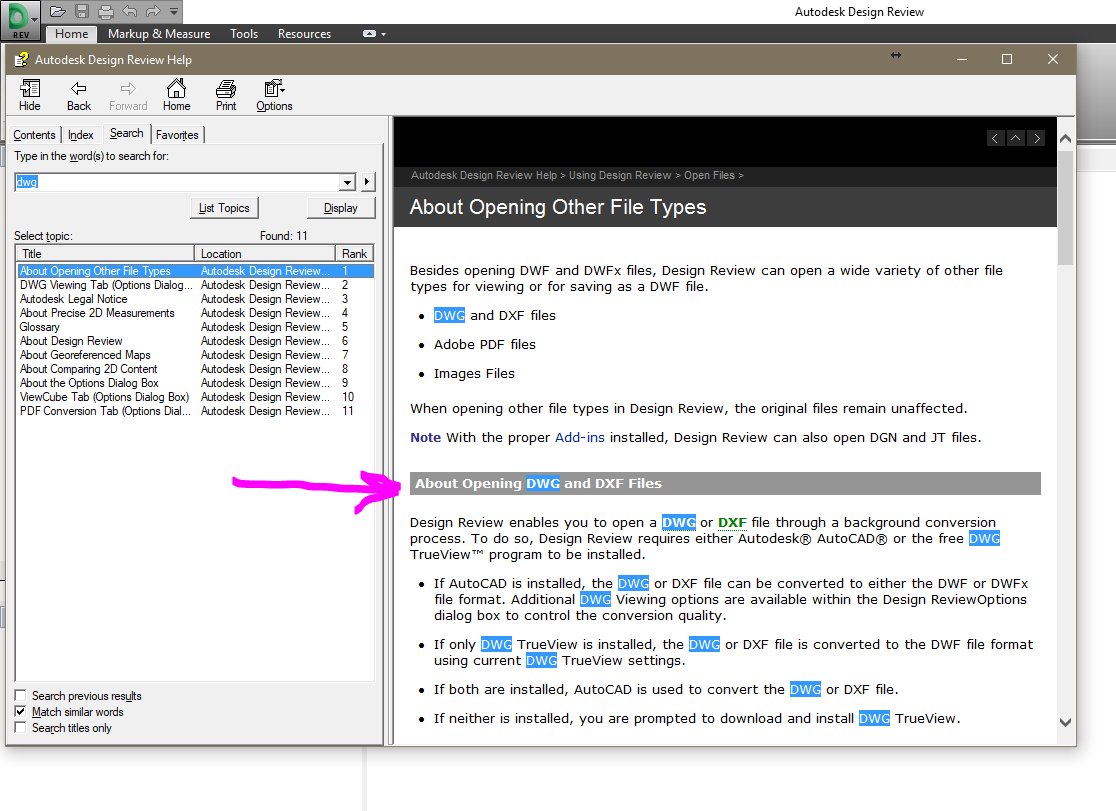Click the next topic arrow in help header

[1037, 138]
